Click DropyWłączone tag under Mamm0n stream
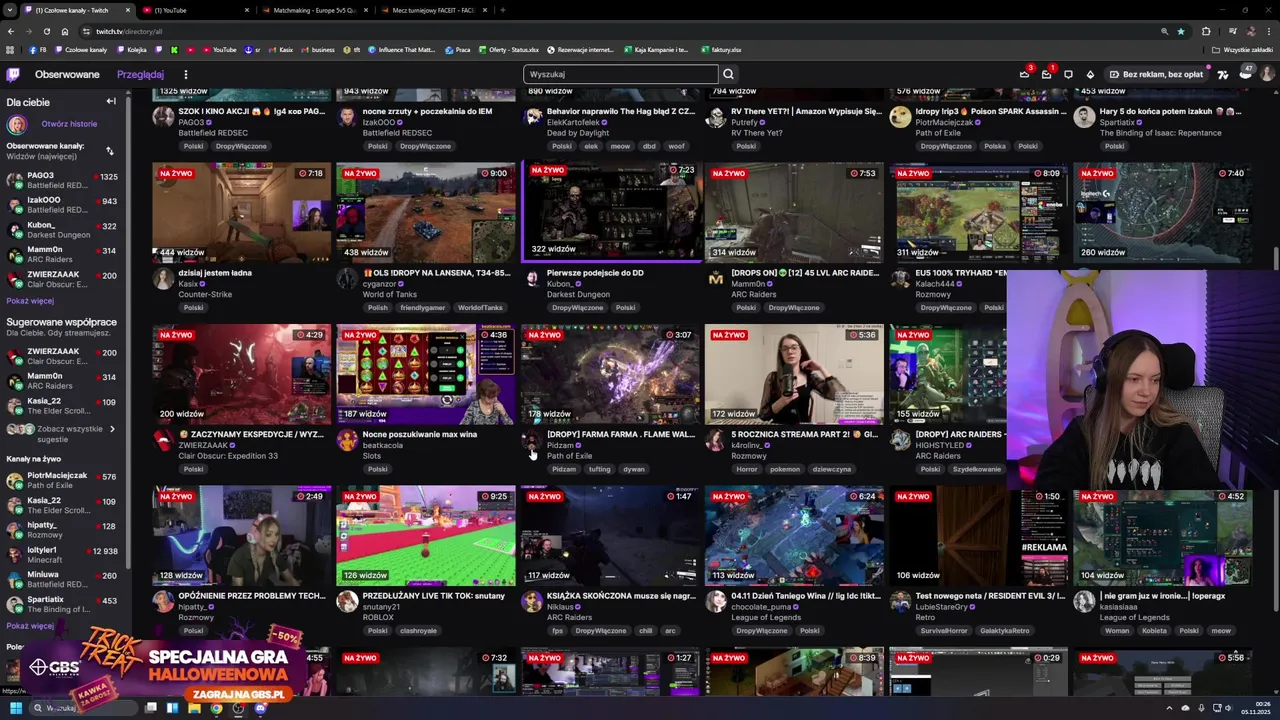This screenshot has width=1280, height=720. pos(794,307)
